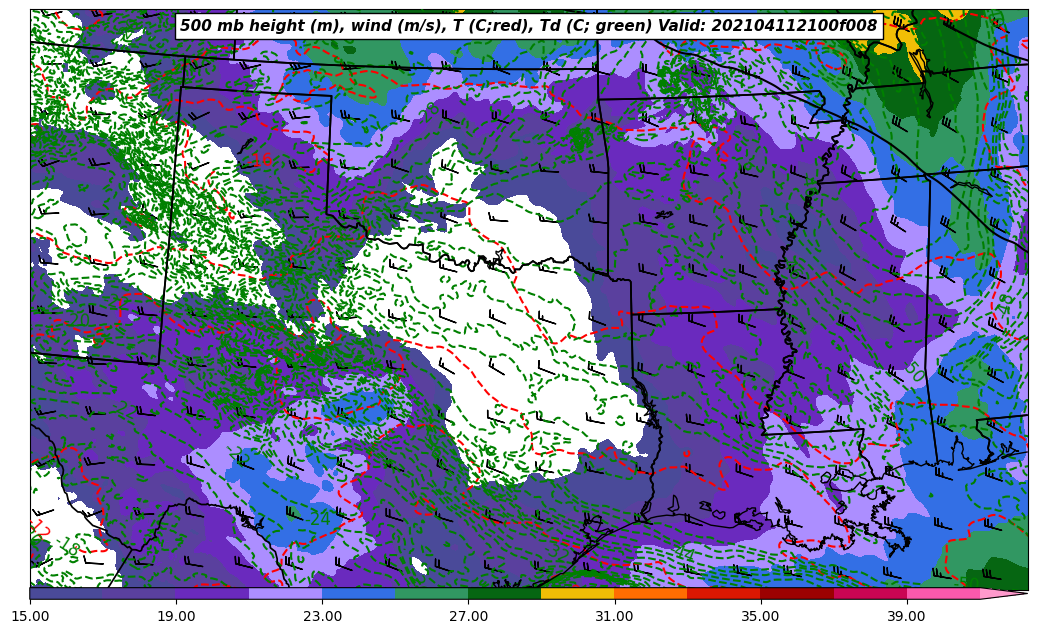Click the 23.00 colorbar tick label
Image resolution: width=1037 pixels, height=633 pixels.
pos(322,617)
